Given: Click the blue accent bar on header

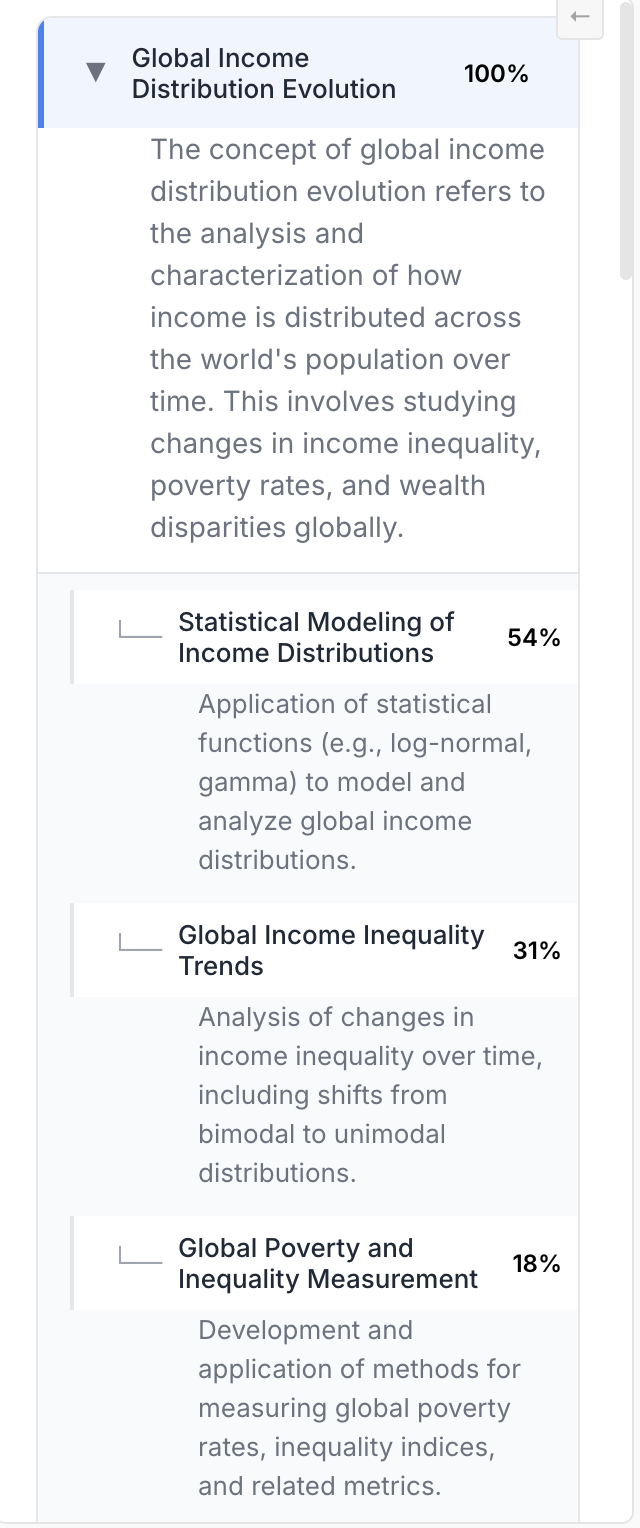Looking at the screenshot, I should tap(41, 73).
